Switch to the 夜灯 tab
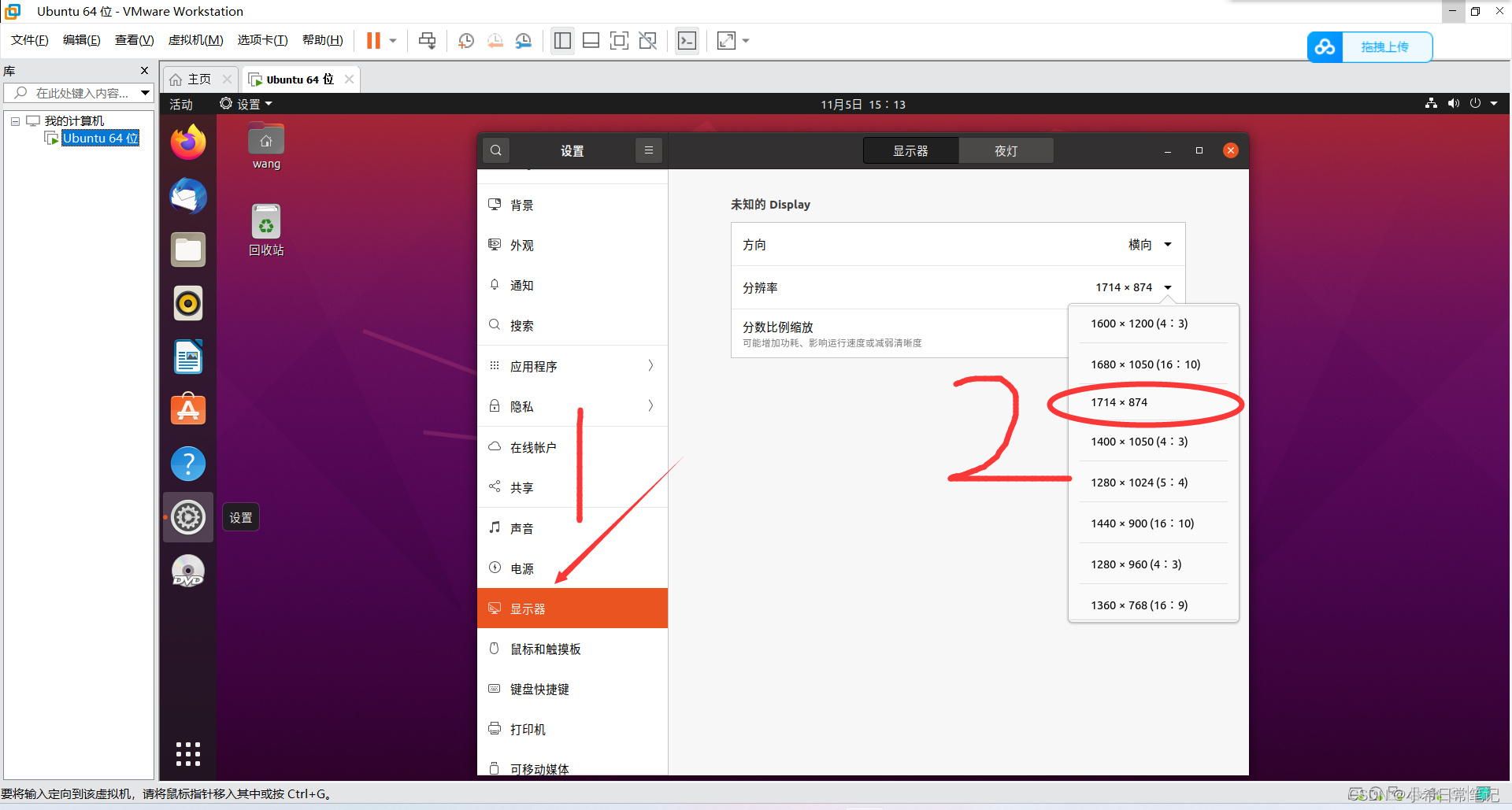This screenshot has height=810, width=1512. pyautogui.click(x=1006, y=150)
